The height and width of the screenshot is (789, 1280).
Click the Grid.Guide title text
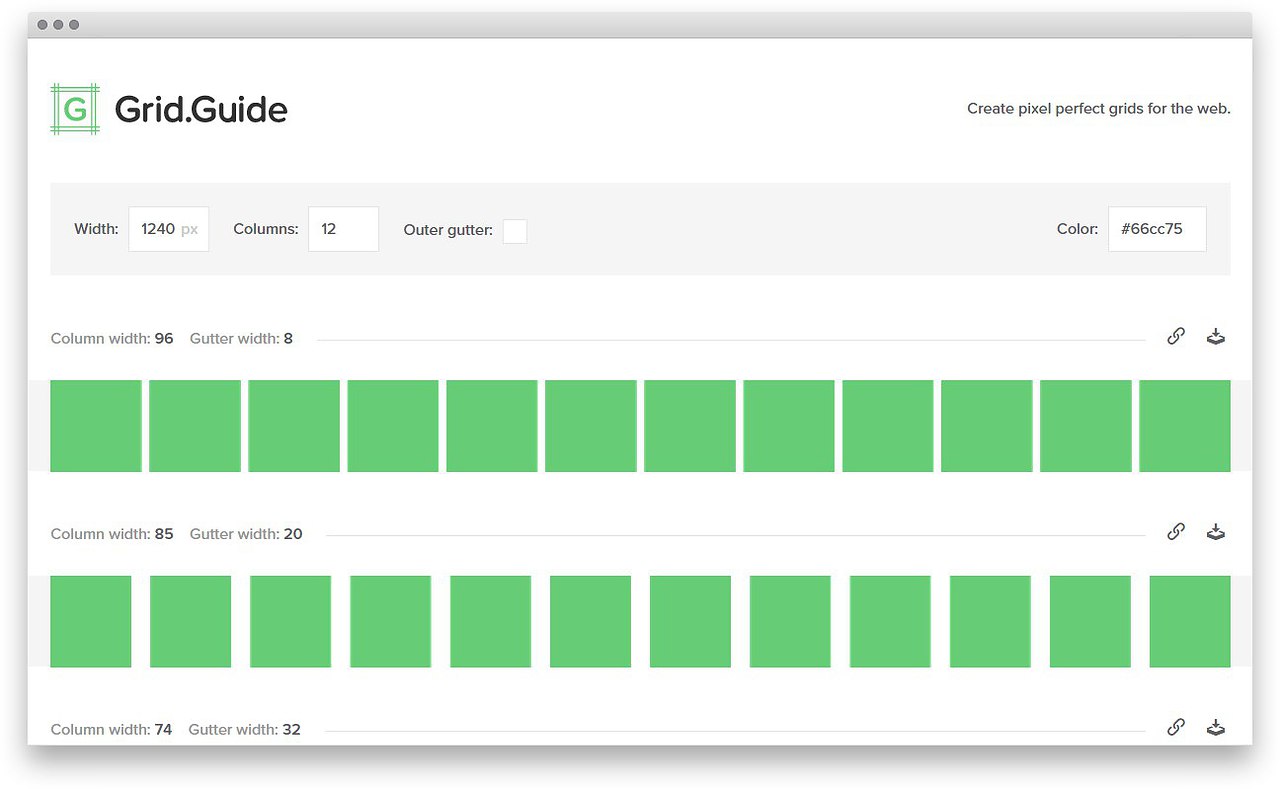(x=201, y=109)
